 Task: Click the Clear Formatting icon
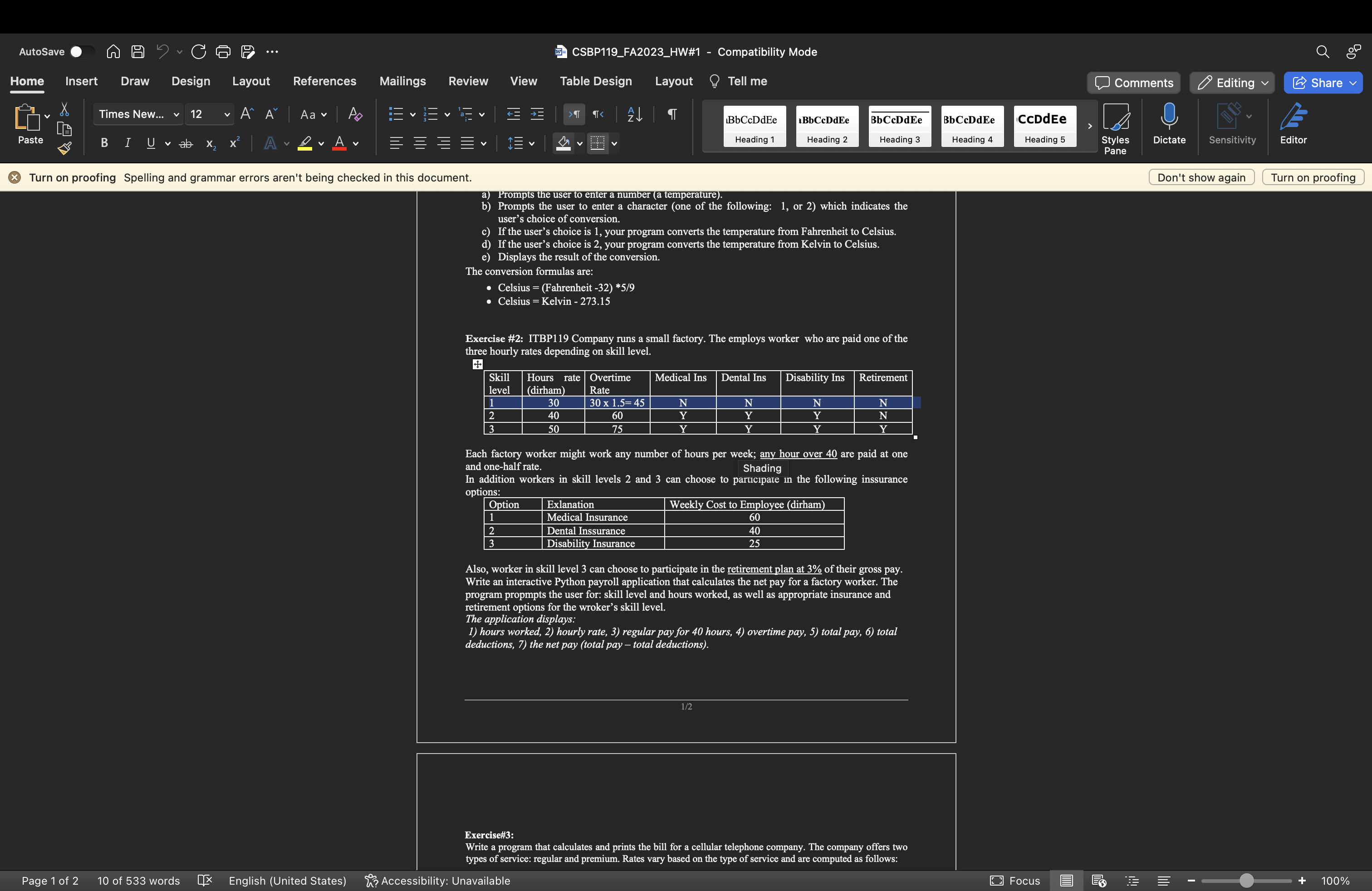point(355,114)
